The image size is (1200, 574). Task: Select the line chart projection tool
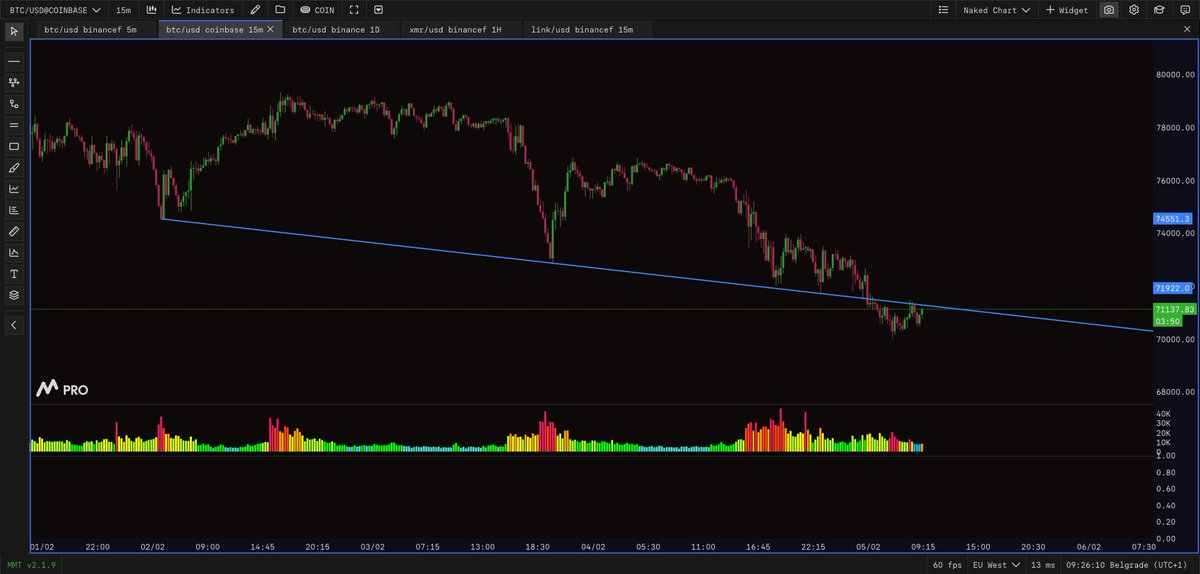14,188
